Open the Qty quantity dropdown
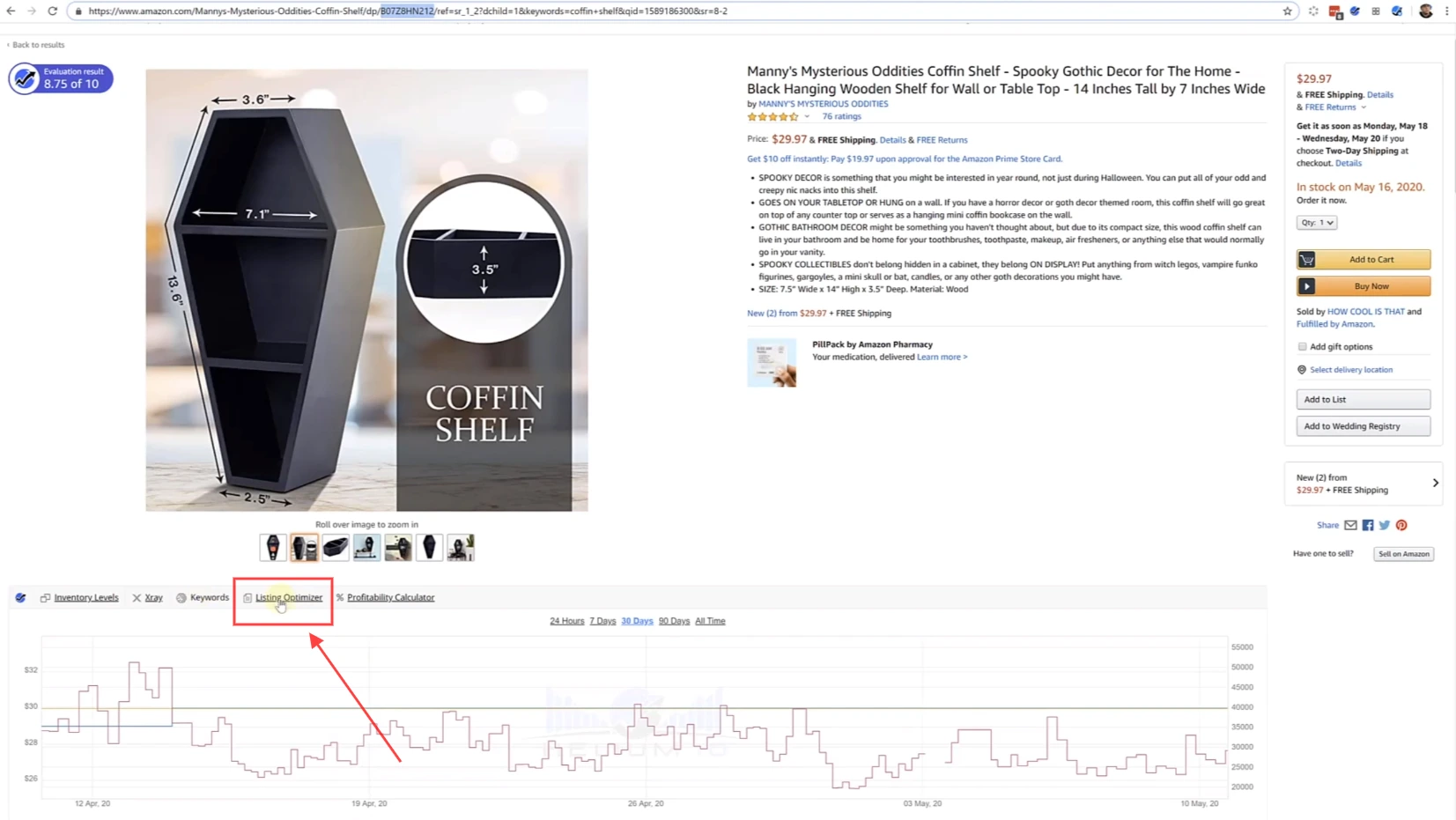Screen dimensions: 1456x820 coord(1316,223)
